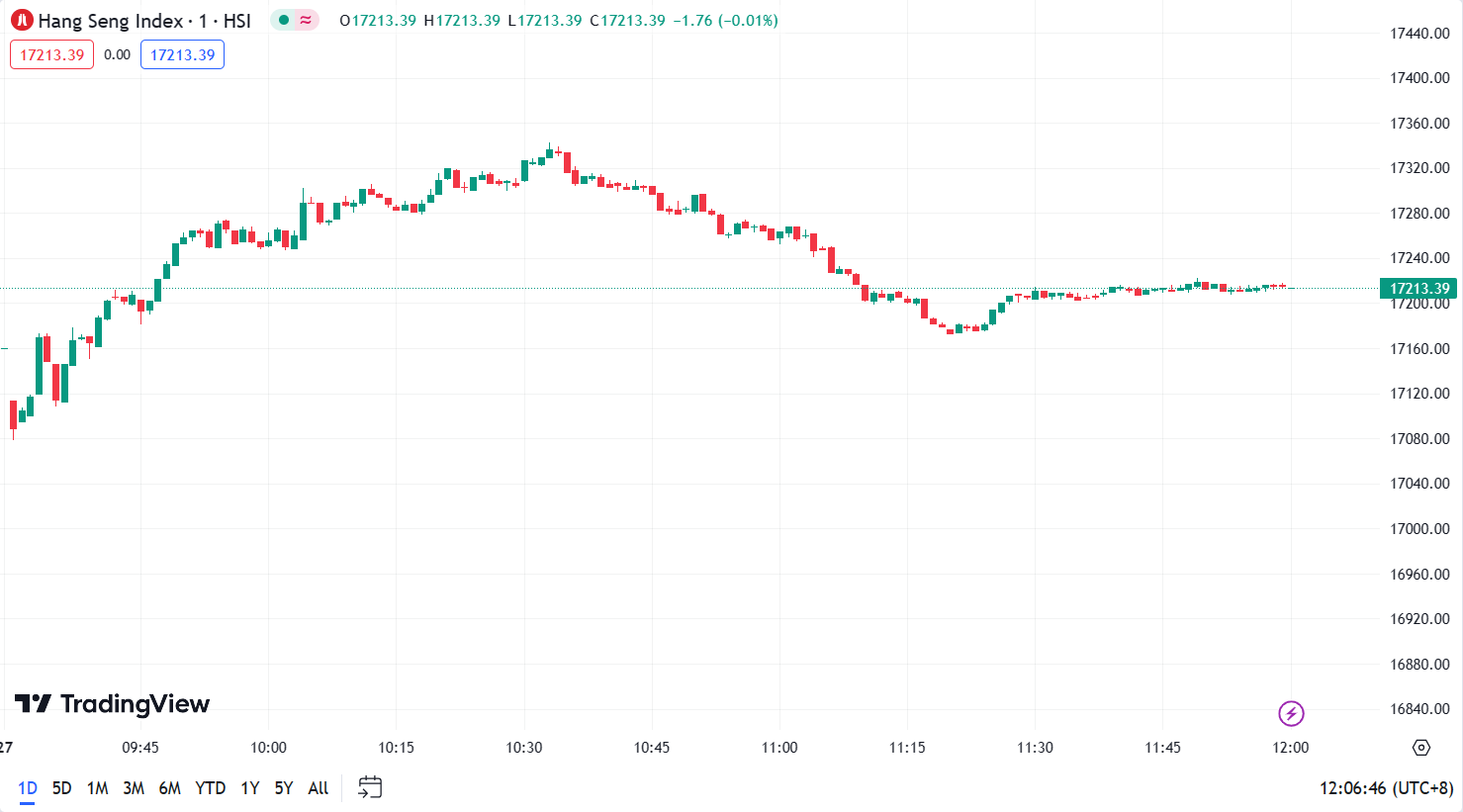Open the Hang Seng Index symbol title
Image resolution: width=1463 pixels, height=812 pixels.
click(x=144, y=21)
